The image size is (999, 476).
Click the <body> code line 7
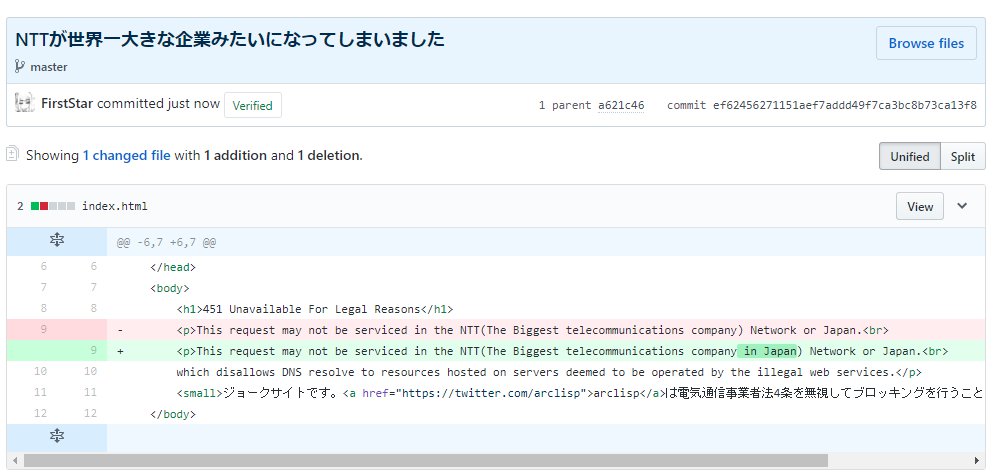tap(169, 288)
